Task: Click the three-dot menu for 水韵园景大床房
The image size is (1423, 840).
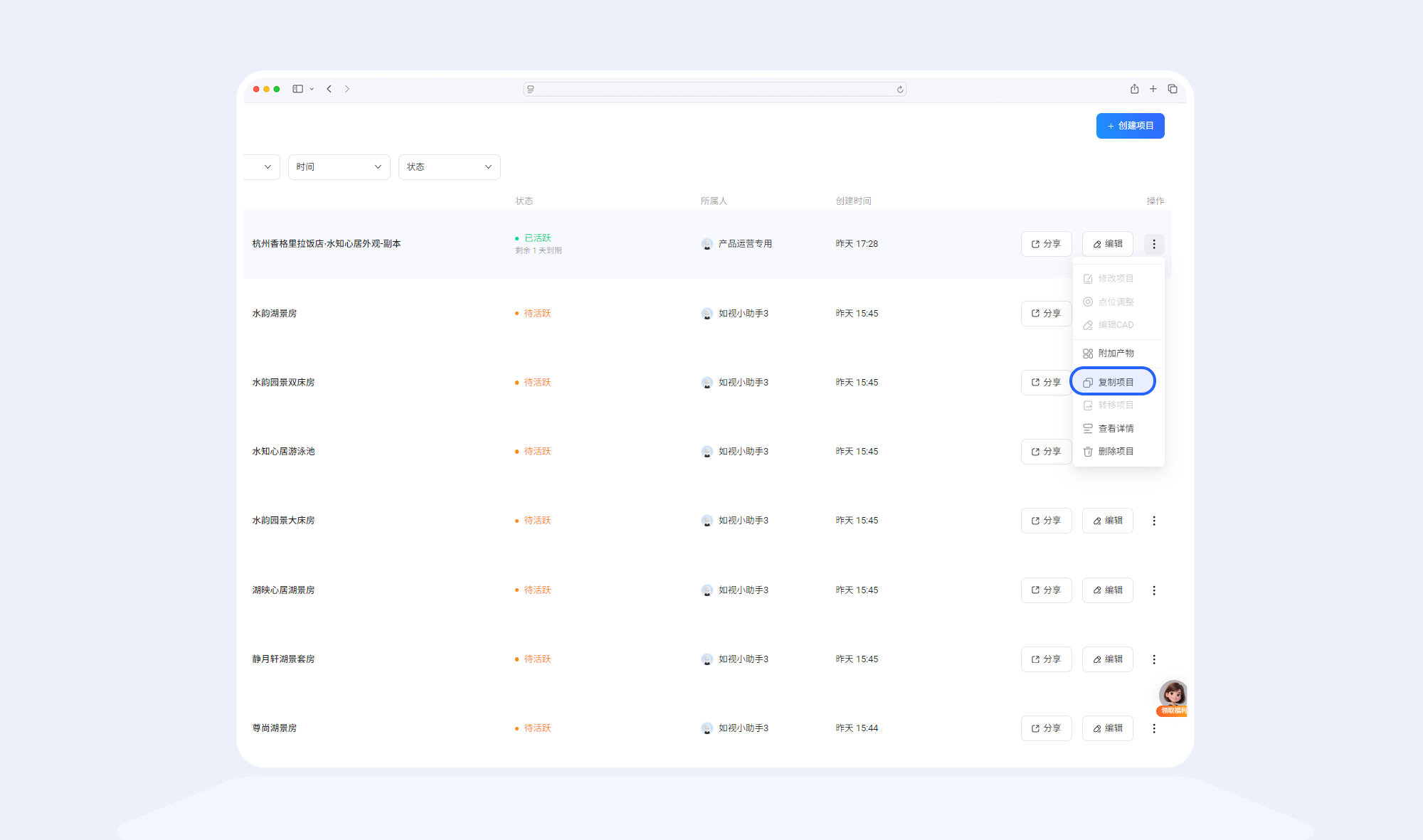Action: click(x=1153, y=521)
